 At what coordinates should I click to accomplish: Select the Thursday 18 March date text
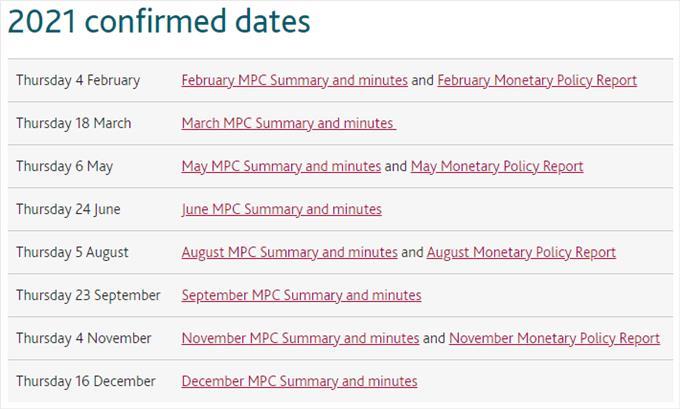point(73,123)
